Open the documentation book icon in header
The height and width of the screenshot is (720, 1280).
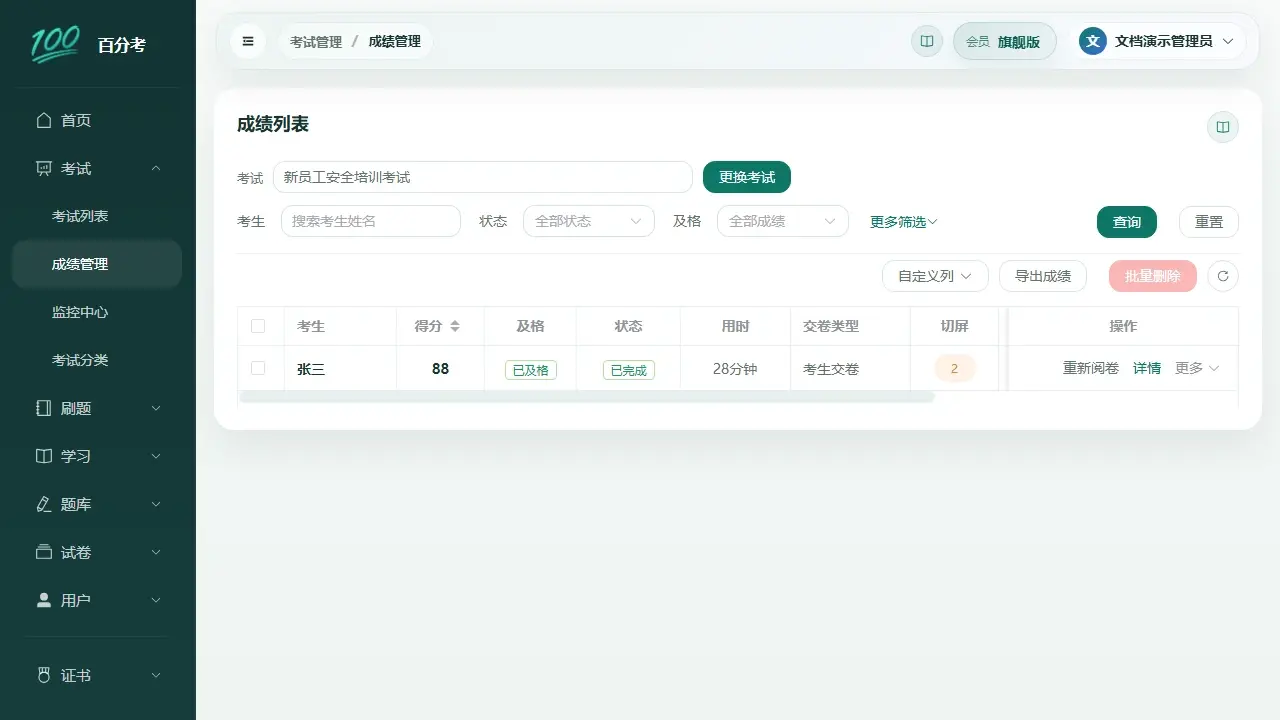927,41
